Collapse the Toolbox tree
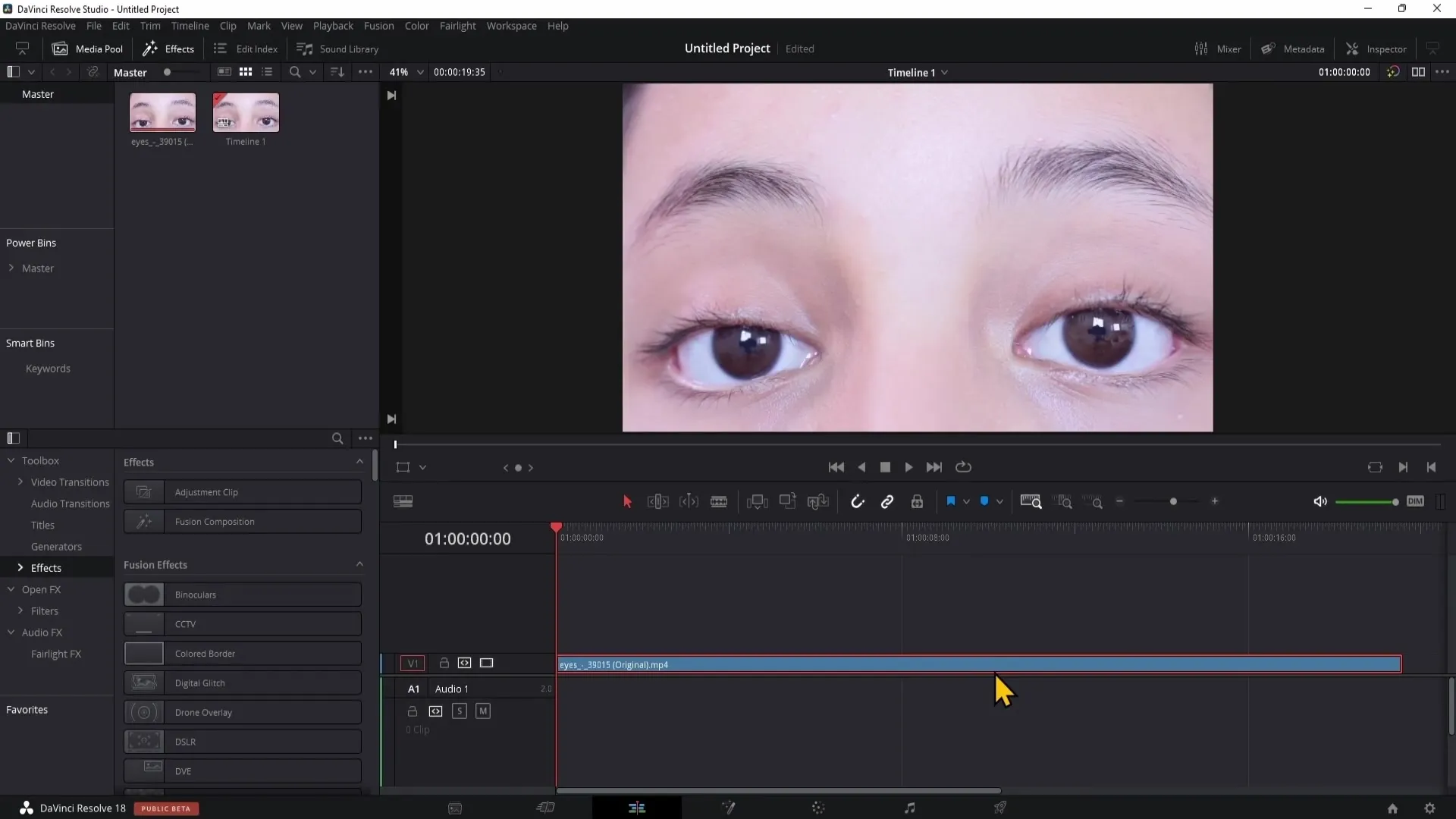This screenshot has height=819, width=1456. 11,460
